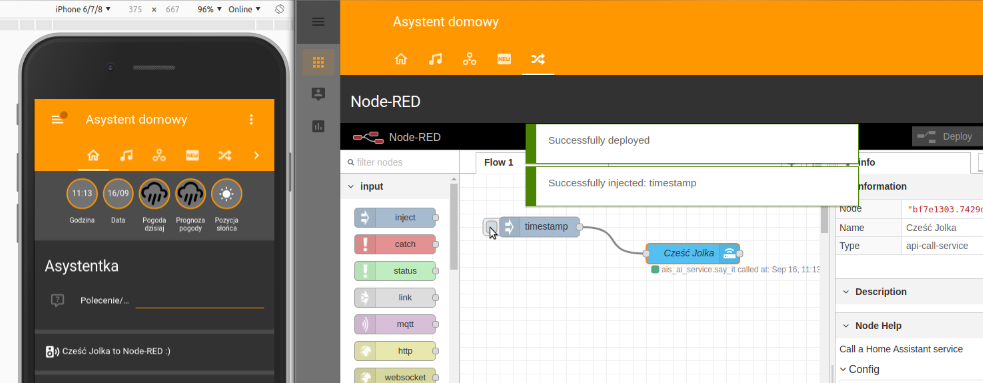Focus the Polecenie text input
983x383 pixels.
[200, 300]
